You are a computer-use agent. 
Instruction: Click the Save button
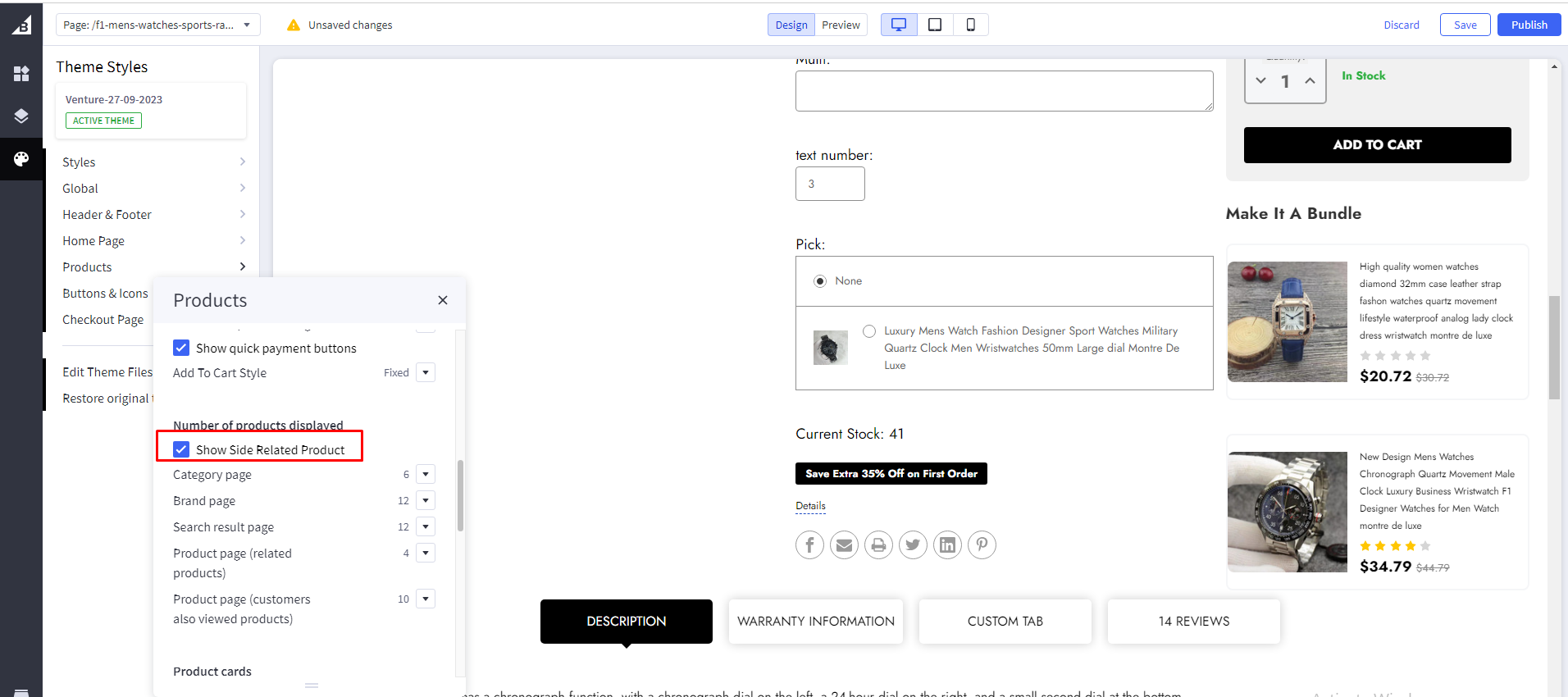[x=1465, y=25]
